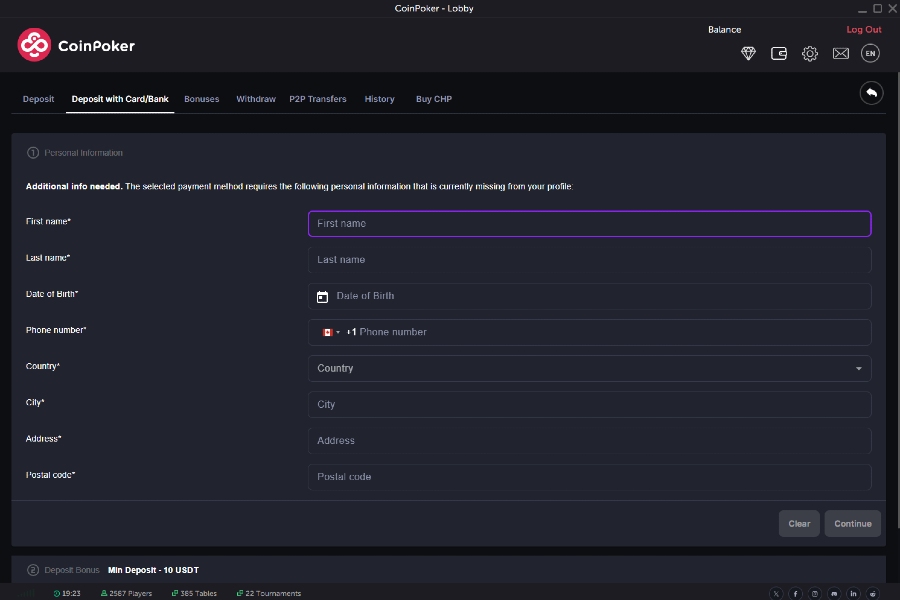This screenshot has width=900, height=600.
Task: Open settings via the gear icon
Action: 810,54
